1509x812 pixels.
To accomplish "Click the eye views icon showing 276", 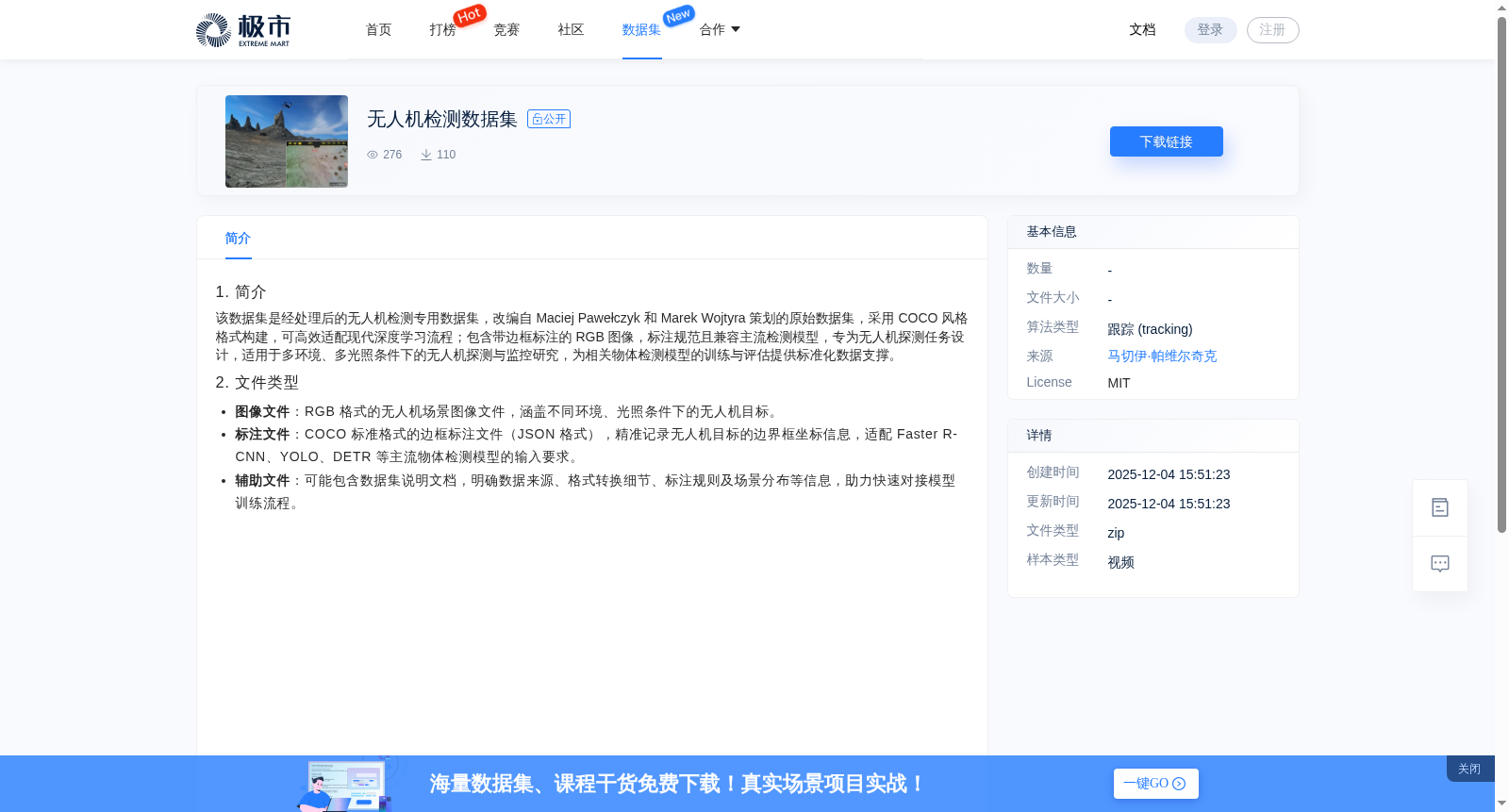I will (x=373, y=155).
